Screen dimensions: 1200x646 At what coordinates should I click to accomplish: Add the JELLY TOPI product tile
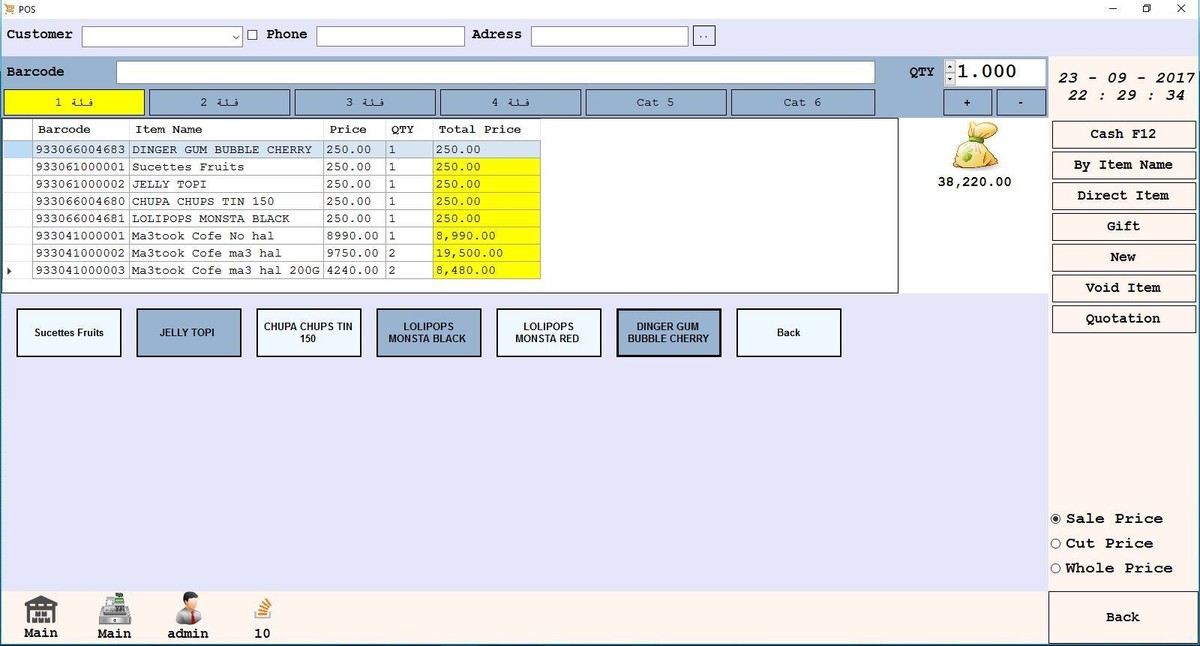pyautogui.click(x=188, y=333)
